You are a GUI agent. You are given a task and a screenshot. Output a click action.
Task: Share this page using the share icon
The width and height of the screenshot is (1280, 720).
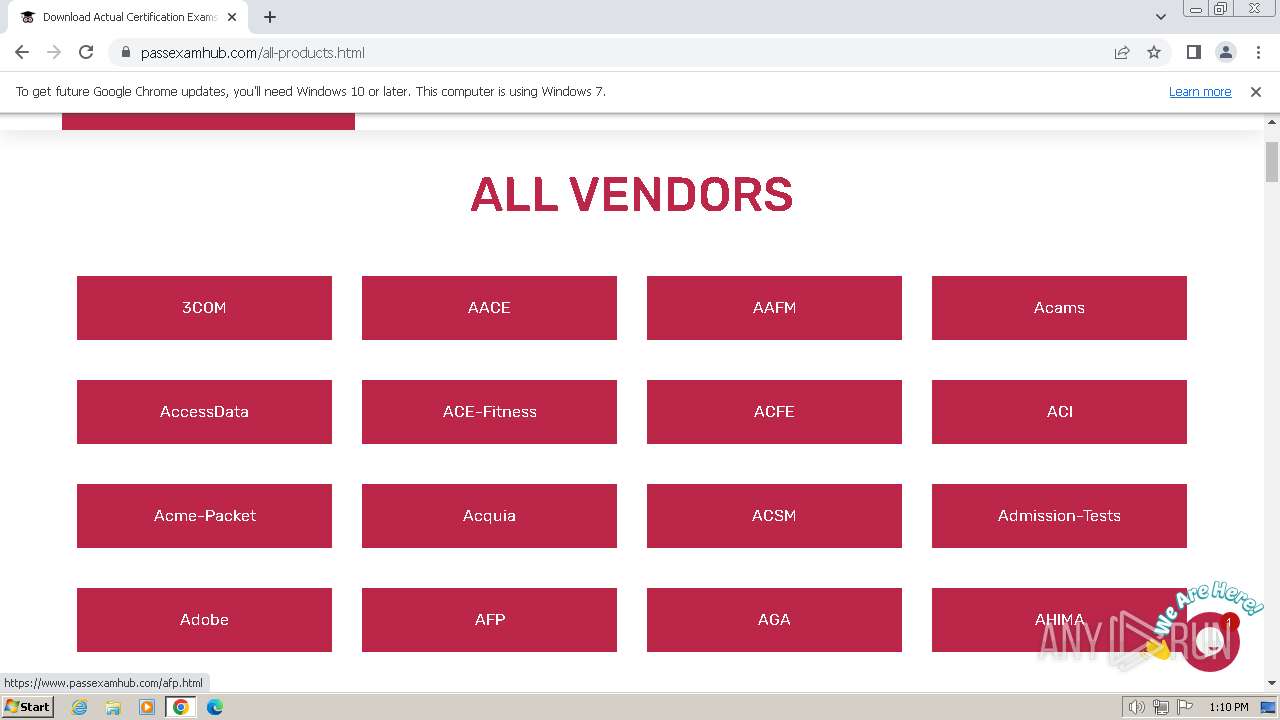1122,52
